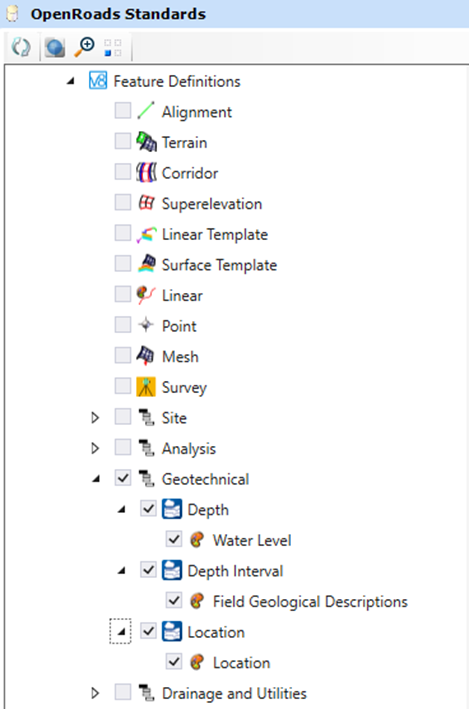Viewport: 469px width, 709px height.
Task: Enable the Alignment checkbox
Action: pyautogui.click(x=123, y=111)
